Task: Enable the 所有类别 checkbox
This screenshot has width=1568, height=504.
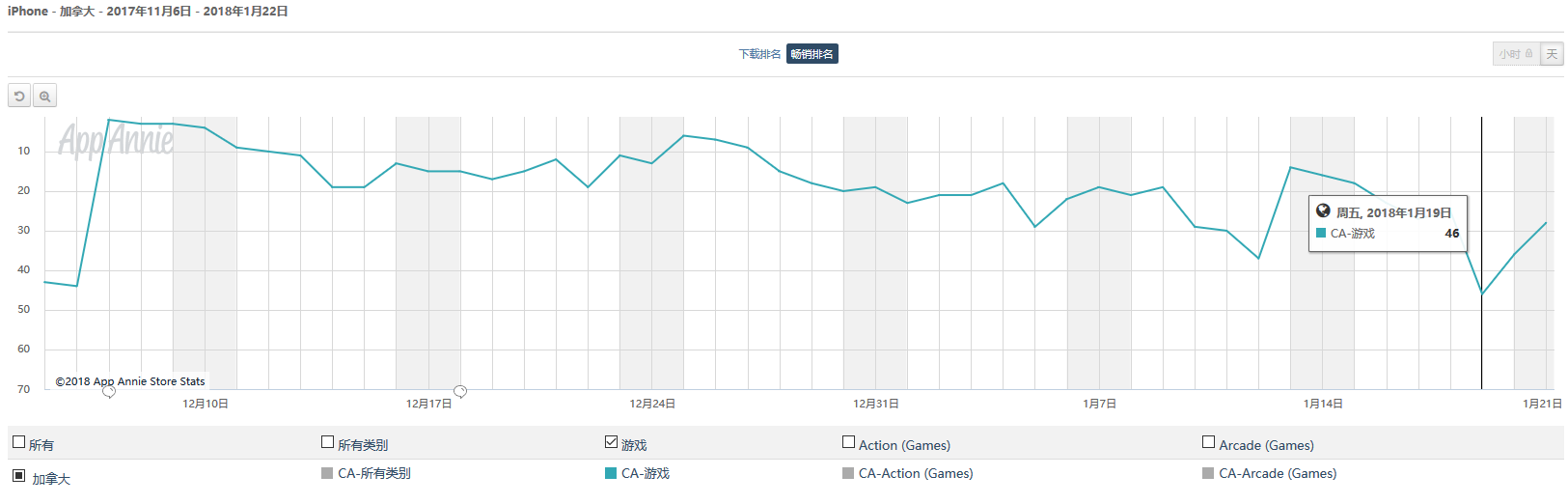Action: [327, 442]
